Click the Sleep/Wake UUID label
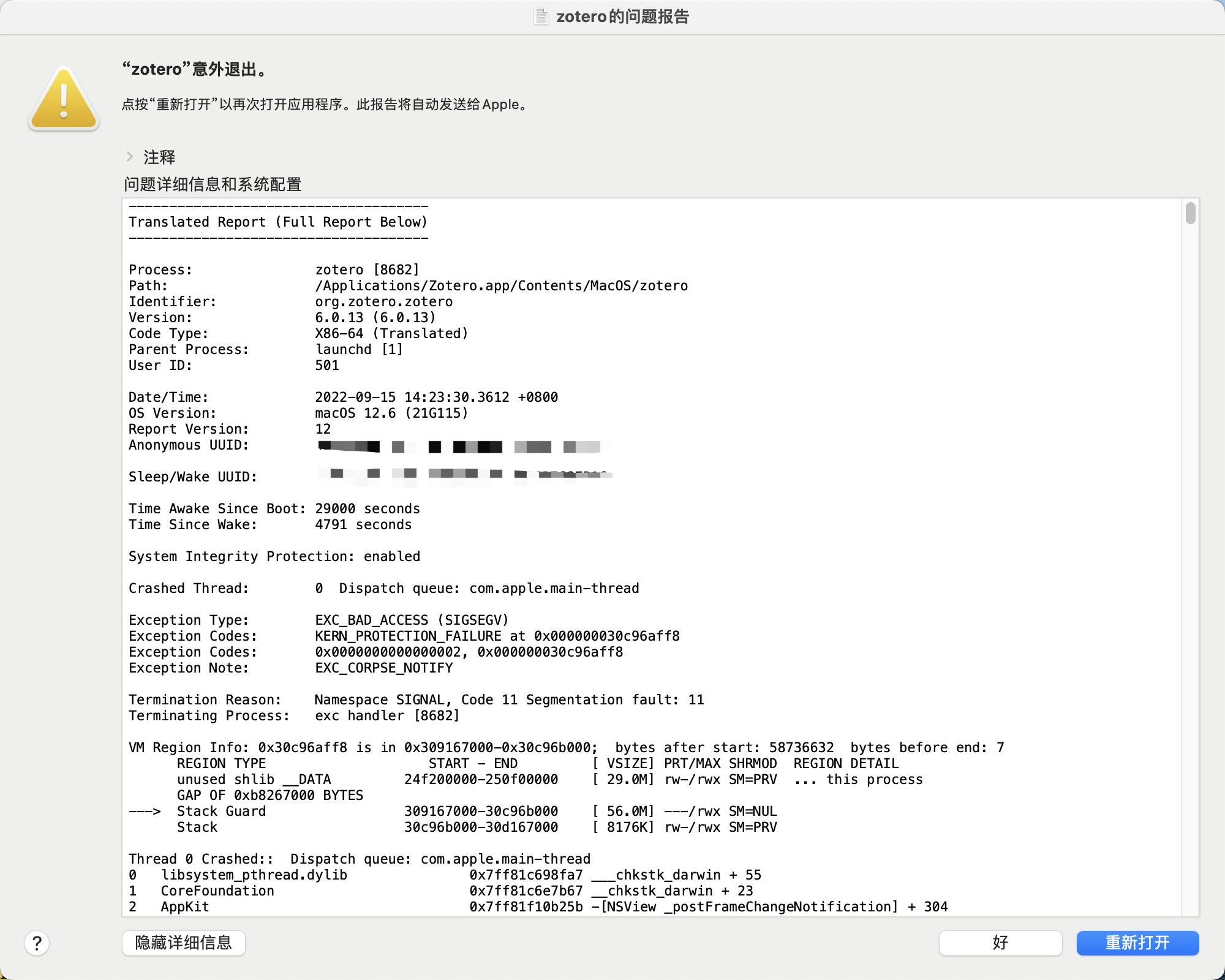 click(193, 477)
